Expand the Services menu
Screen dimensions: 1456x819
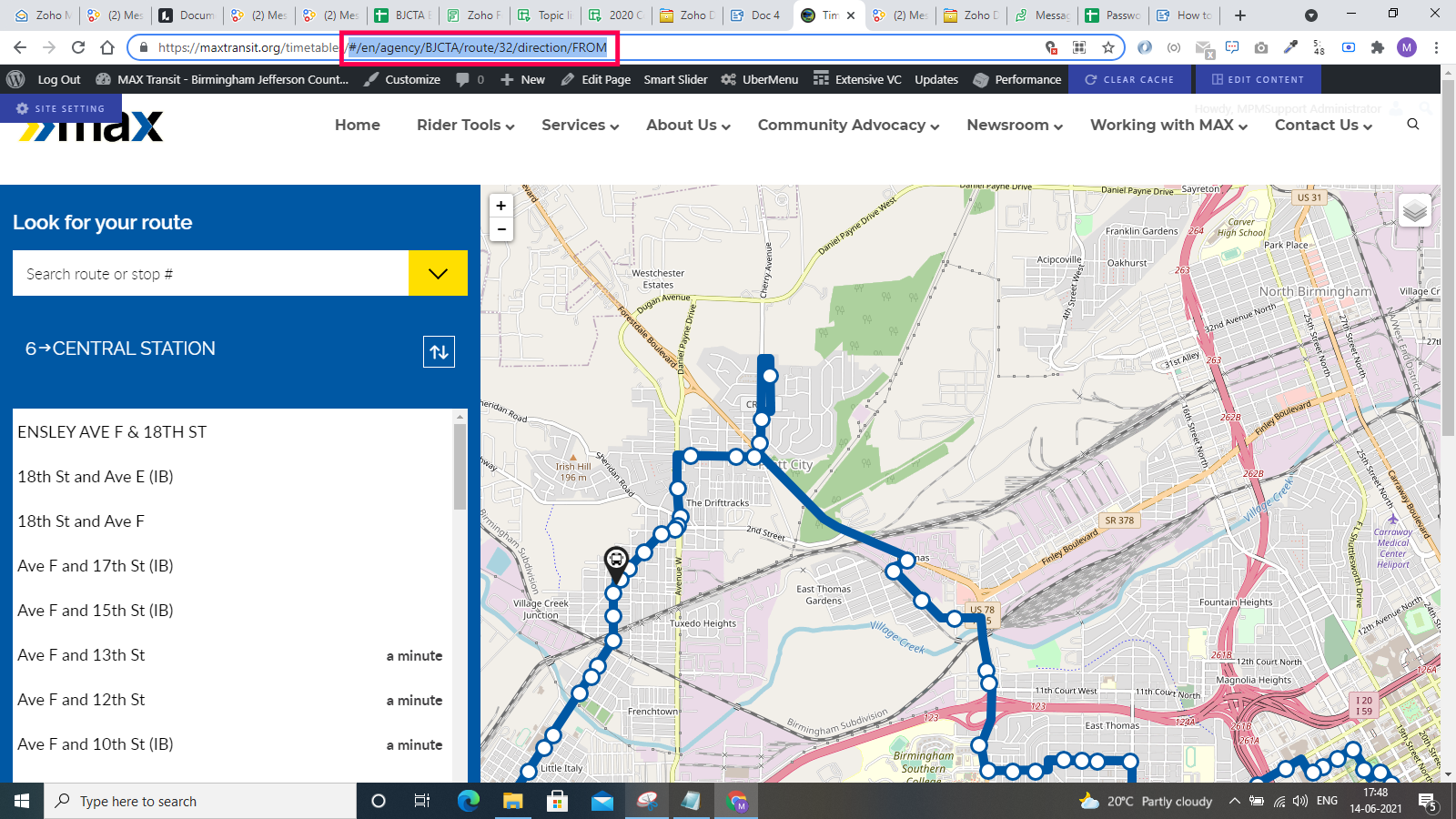tap(580, 126)
